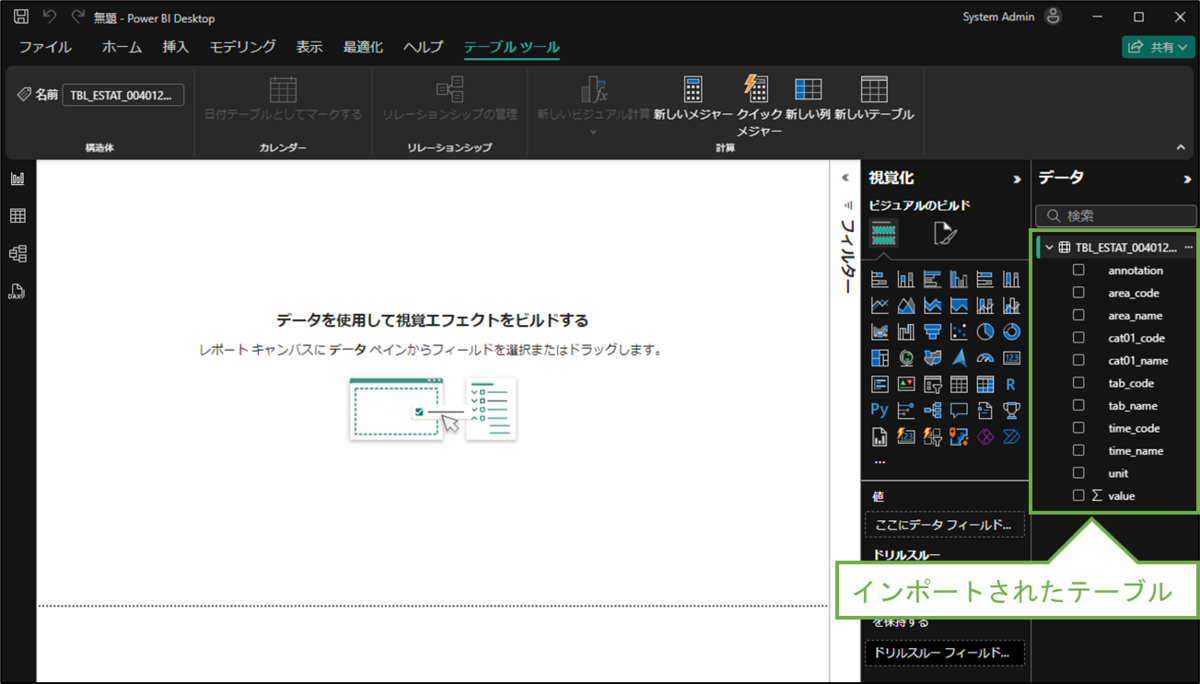
Task: Click the save icon in title bar
Action: [21, 17]
